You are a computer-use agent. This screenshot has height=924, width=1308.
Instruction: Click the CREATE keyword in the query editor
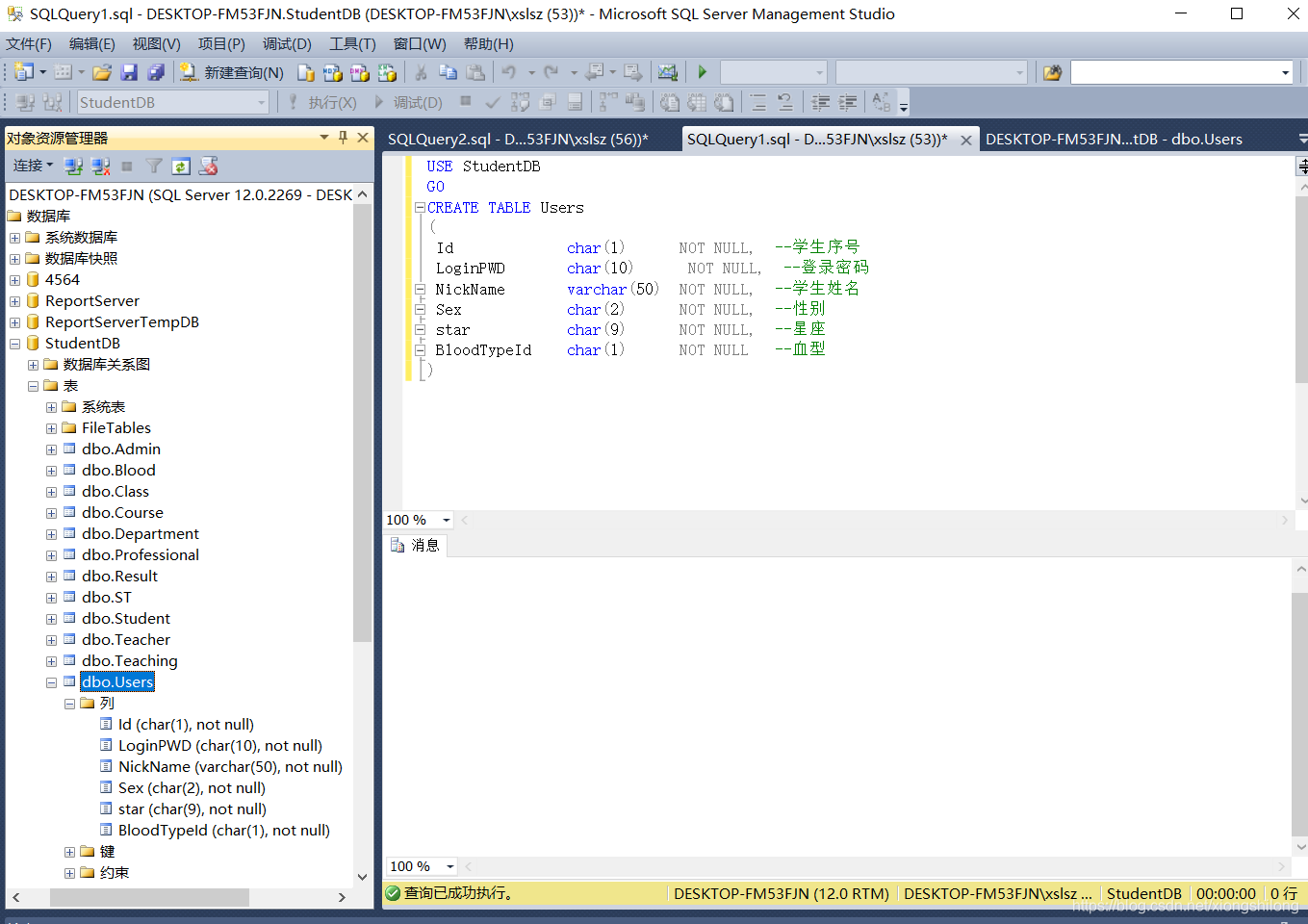tap(452, 208)
